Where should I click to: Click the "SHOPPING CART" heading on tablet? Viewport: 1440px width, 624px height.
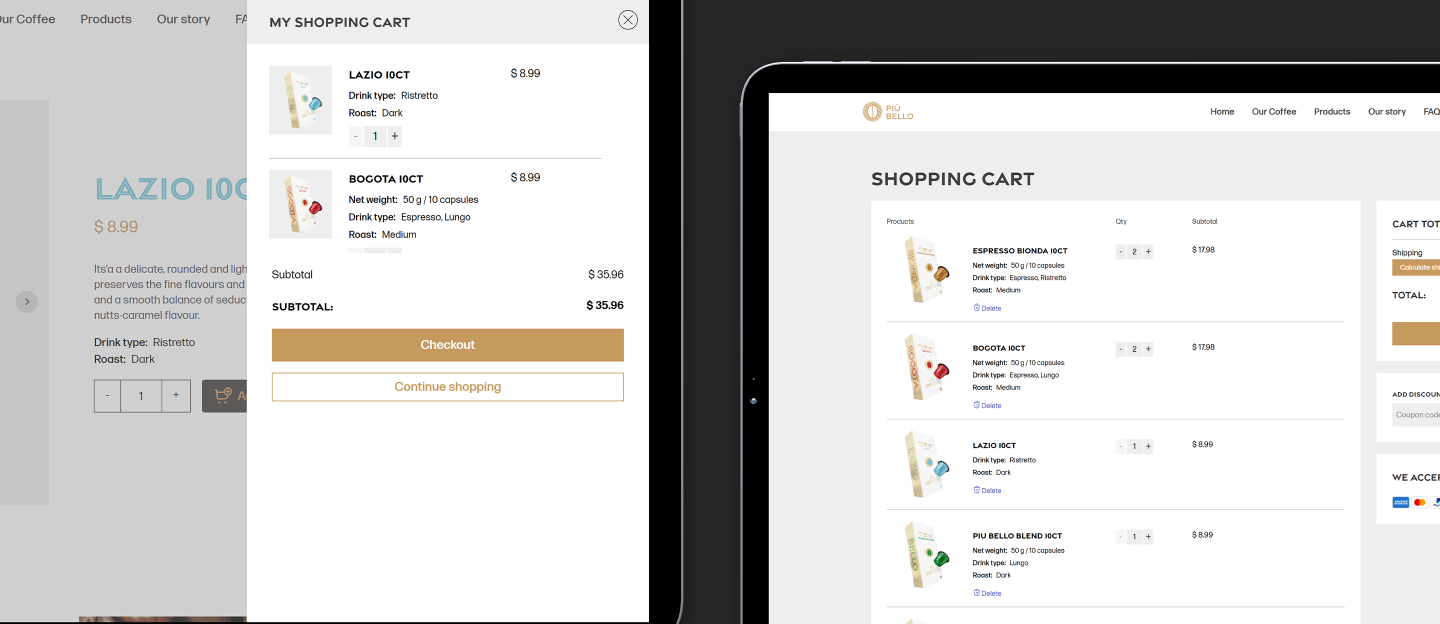pos(953,179)
